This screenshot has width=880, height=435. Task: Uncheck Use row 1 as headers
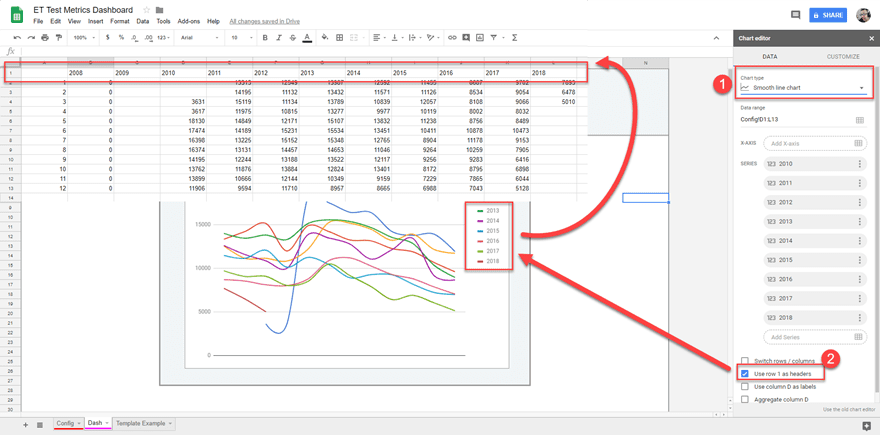pyautogui.click(x=745, y=374)
